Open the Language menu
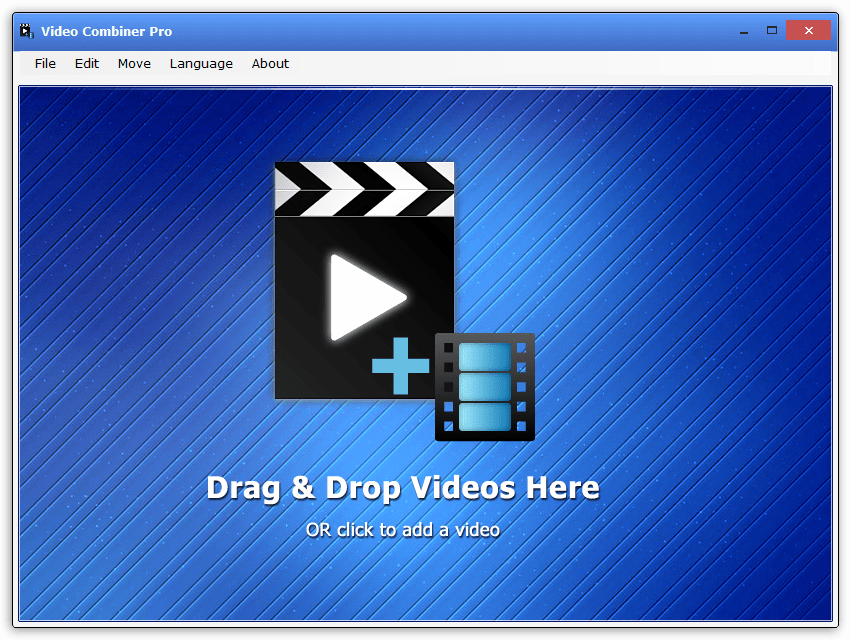Screen dimensions: 851x640 (x=201, y=64)
